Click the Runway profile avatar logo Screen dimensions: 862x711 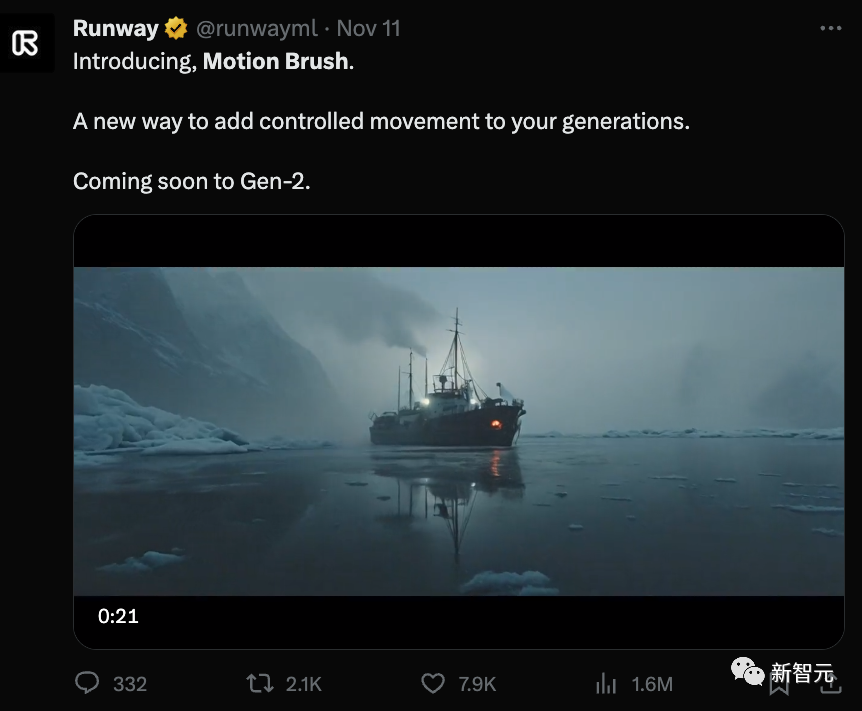[x=26, y=44]
